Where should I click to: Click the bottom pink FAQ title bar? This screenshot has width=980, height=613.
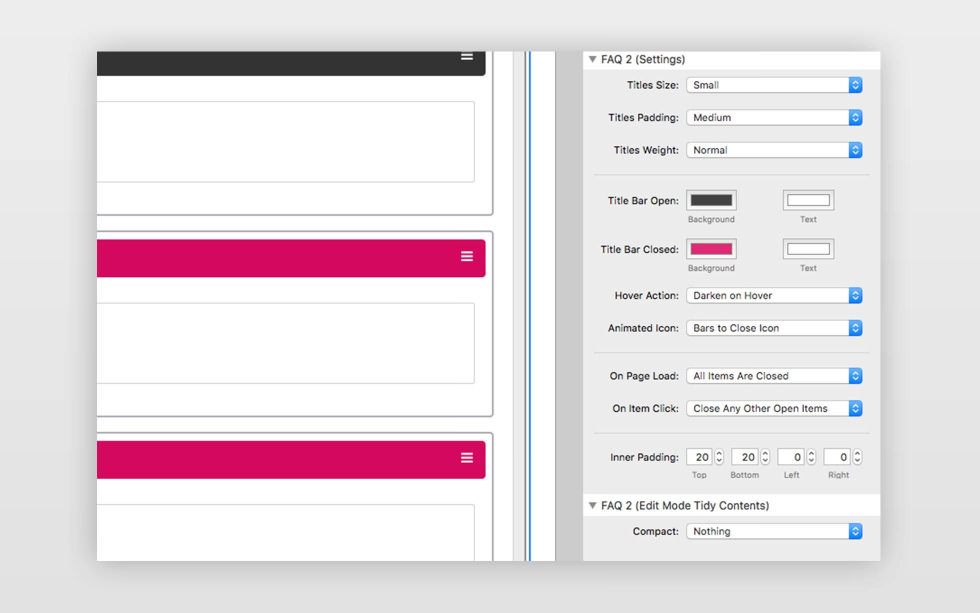(291, 460)
